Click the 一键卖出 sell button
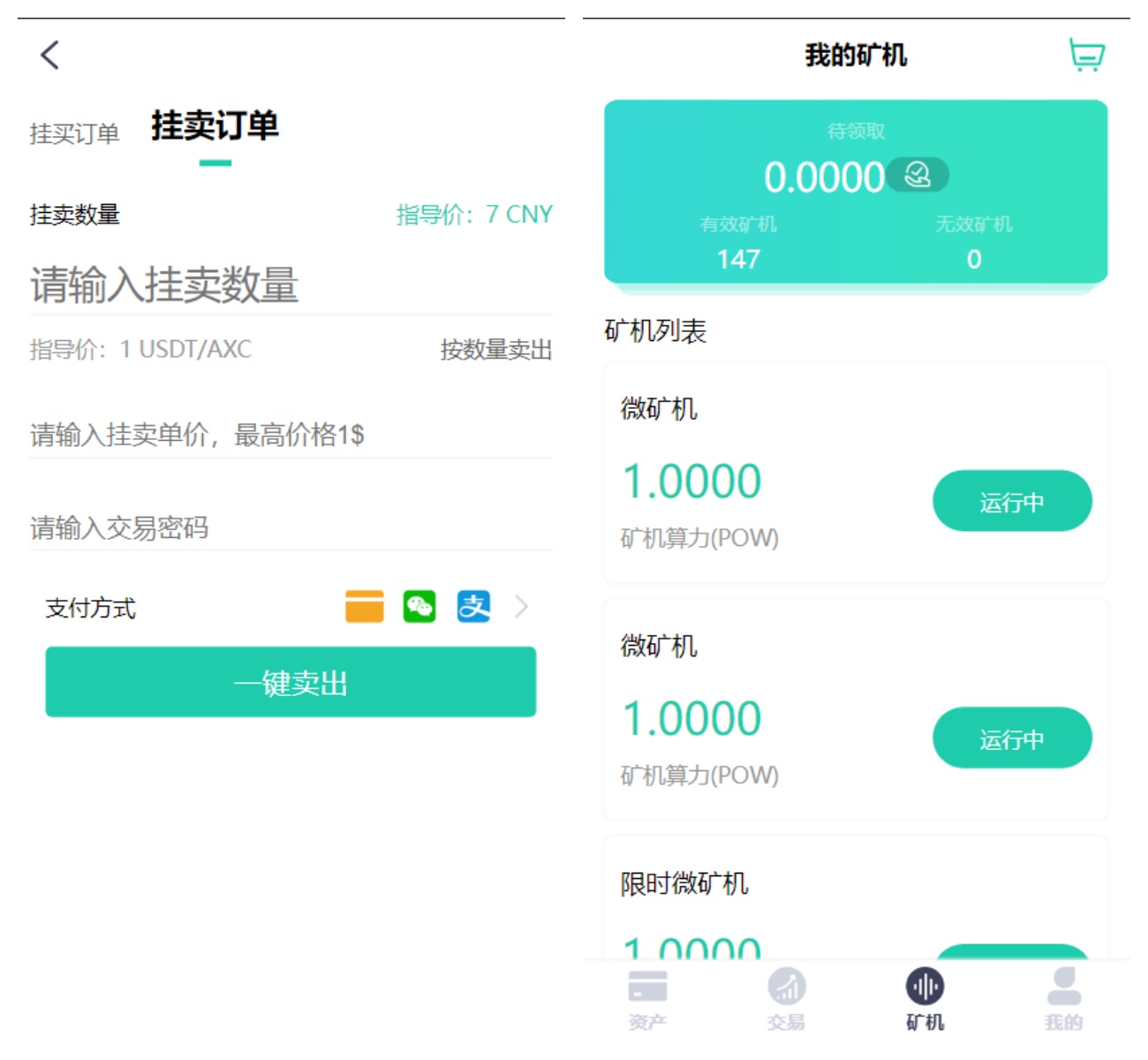 tap(291, 682)
